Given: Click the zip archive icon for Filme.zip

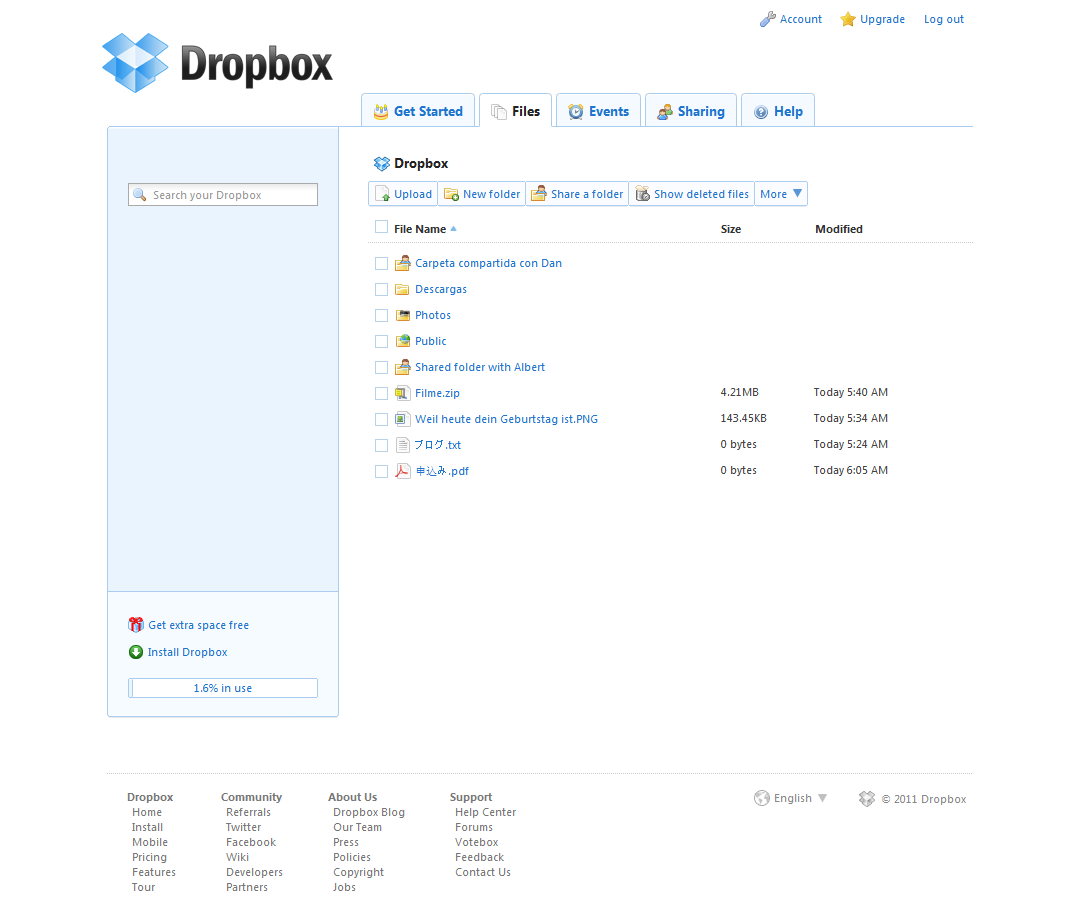Looking at the screenshot, I should coord(403,393).
